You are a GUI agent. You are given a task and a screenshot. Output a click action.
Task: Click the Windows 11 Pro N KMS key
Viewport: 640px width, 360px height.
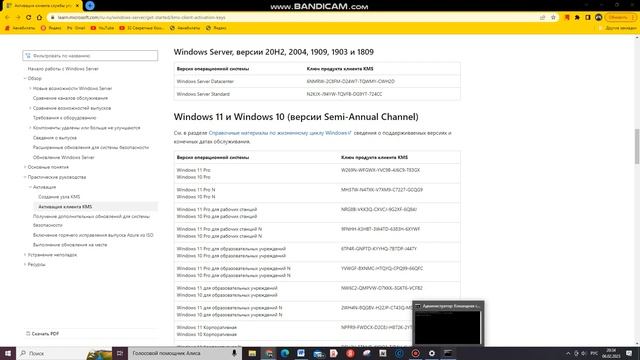tap(382, 190)
